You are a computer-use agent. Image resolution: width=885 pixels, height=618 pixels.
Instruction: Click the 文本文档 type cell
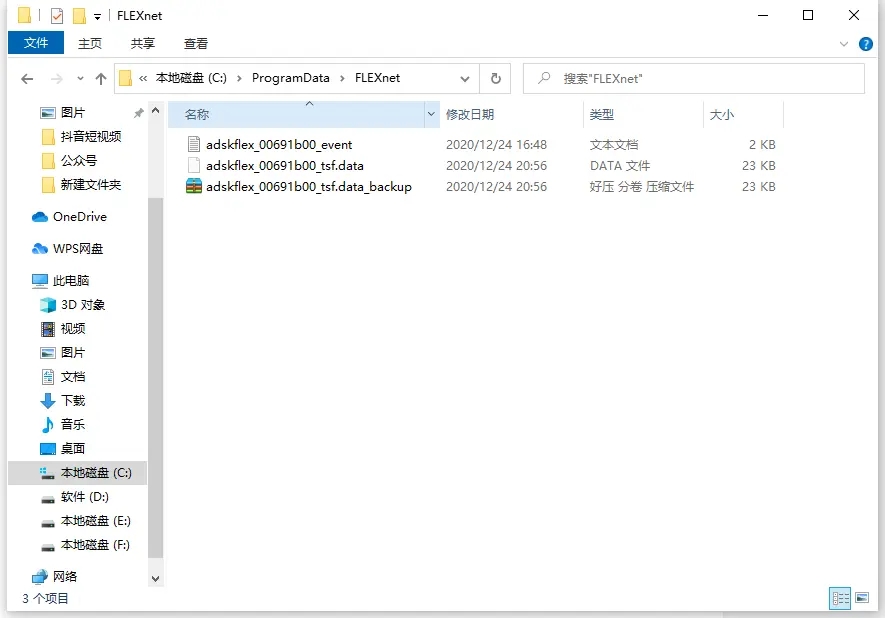614,144
